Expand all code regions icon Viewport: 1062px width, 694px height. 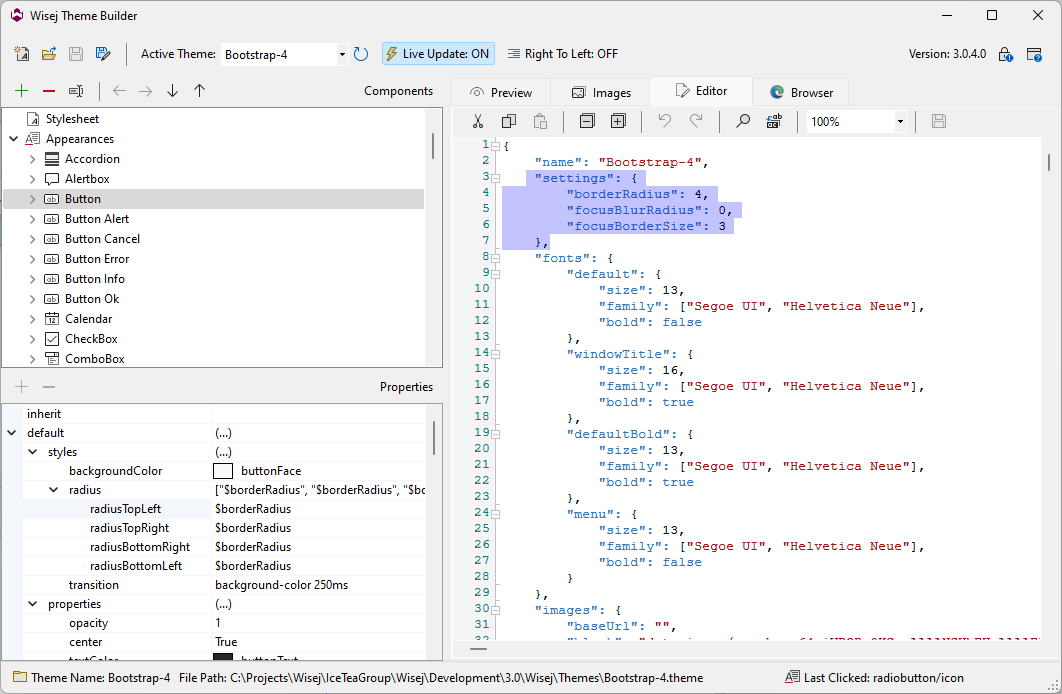click(618, 121)
